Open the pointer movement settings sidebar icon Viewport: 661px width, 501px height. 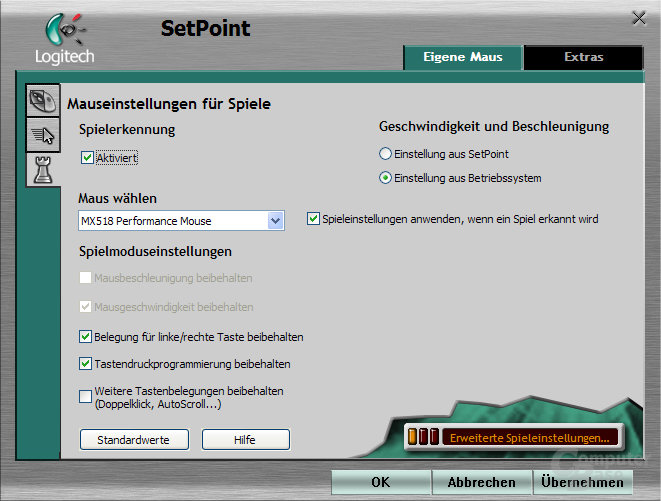click(43, 135)
